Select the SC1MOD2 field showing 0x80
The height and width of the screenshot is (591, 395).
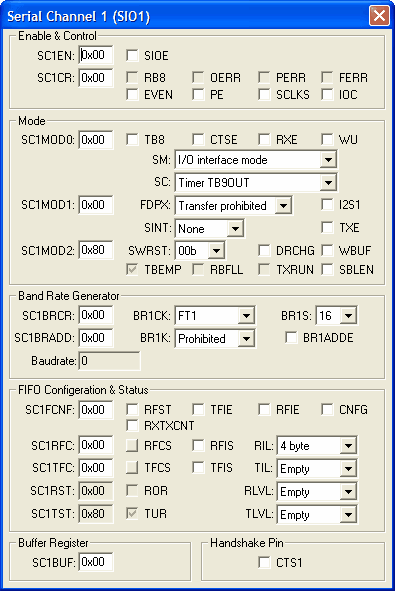pos(96,250)
